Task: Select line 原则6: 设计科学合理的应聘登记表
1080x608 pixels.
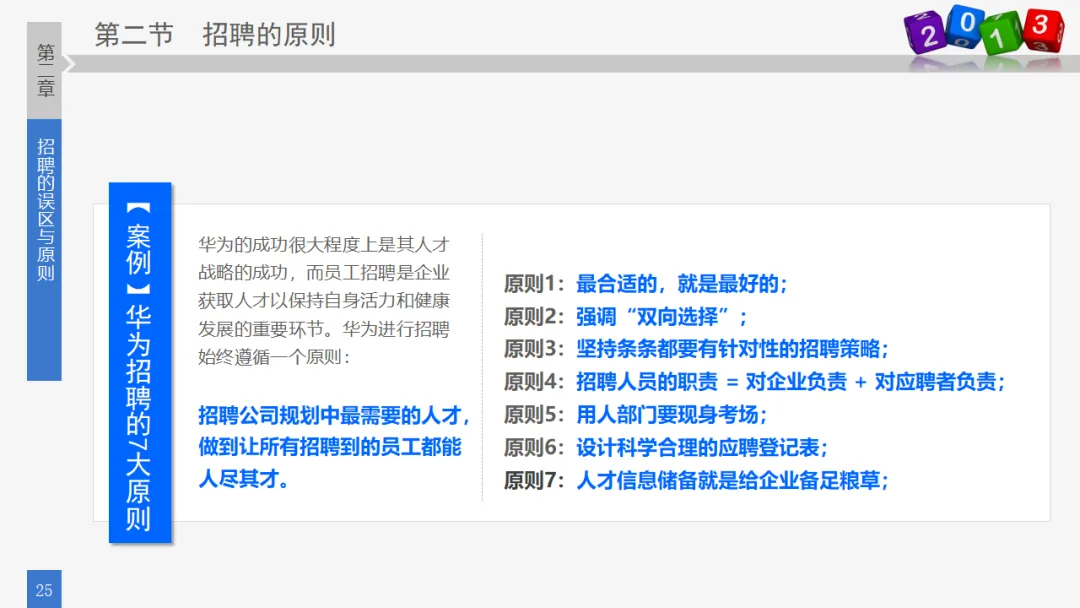Action: pyautogui.click(x=665, y=448)
